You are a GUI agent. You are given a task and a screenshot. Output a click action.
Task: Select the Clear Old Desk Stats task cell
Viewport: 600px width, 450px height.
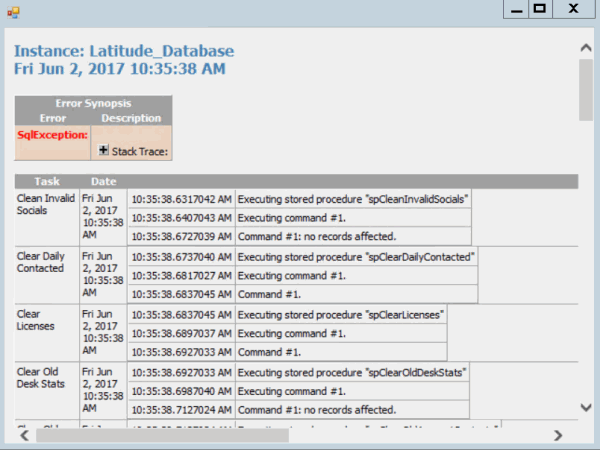coord(47,391)
